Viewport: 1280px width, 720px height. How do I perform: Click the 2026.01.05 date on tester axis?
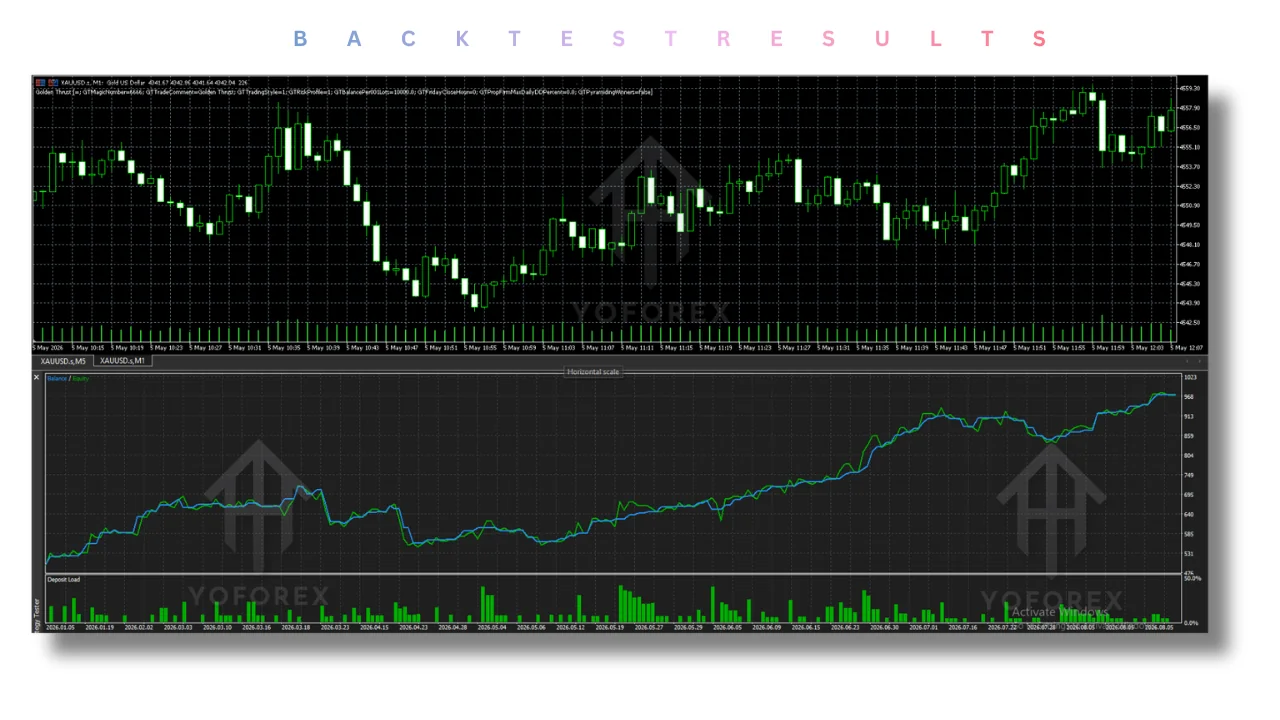point(61,627)
